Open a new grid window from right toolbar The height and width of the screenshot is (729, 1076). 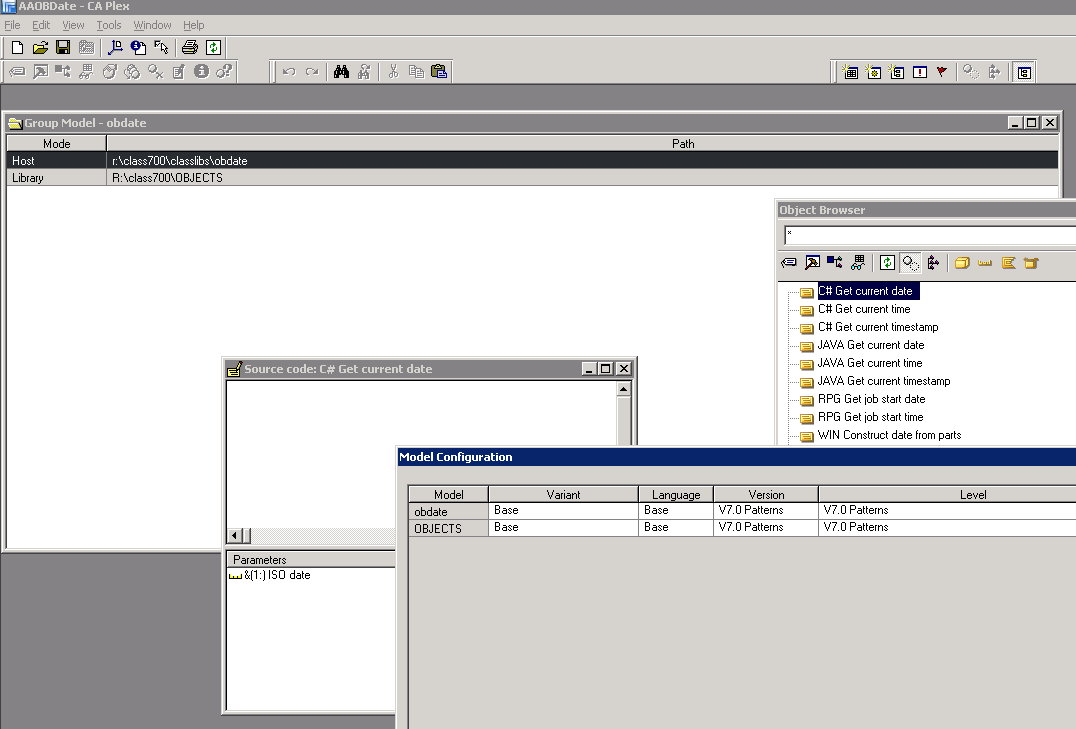[850, 72]
